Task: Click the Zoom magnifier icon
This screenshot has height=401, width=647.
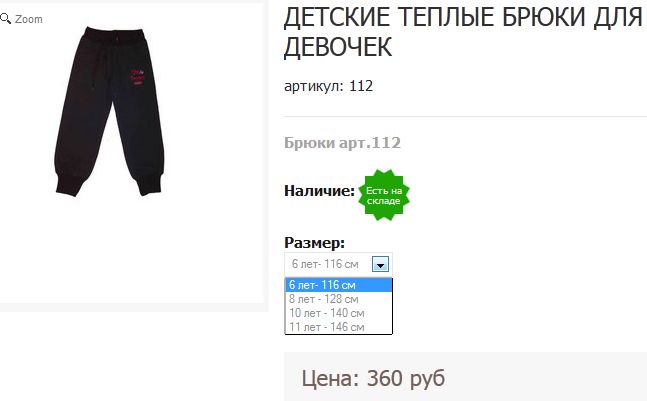Action: (5, 18)
